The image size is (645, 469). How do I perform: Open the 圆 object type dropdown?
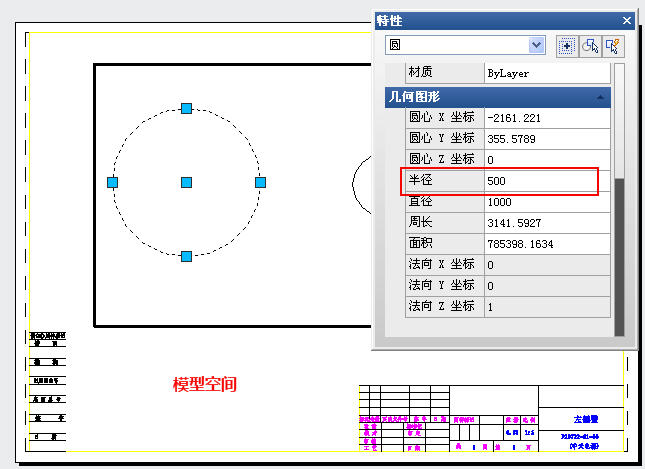point(537,46)
